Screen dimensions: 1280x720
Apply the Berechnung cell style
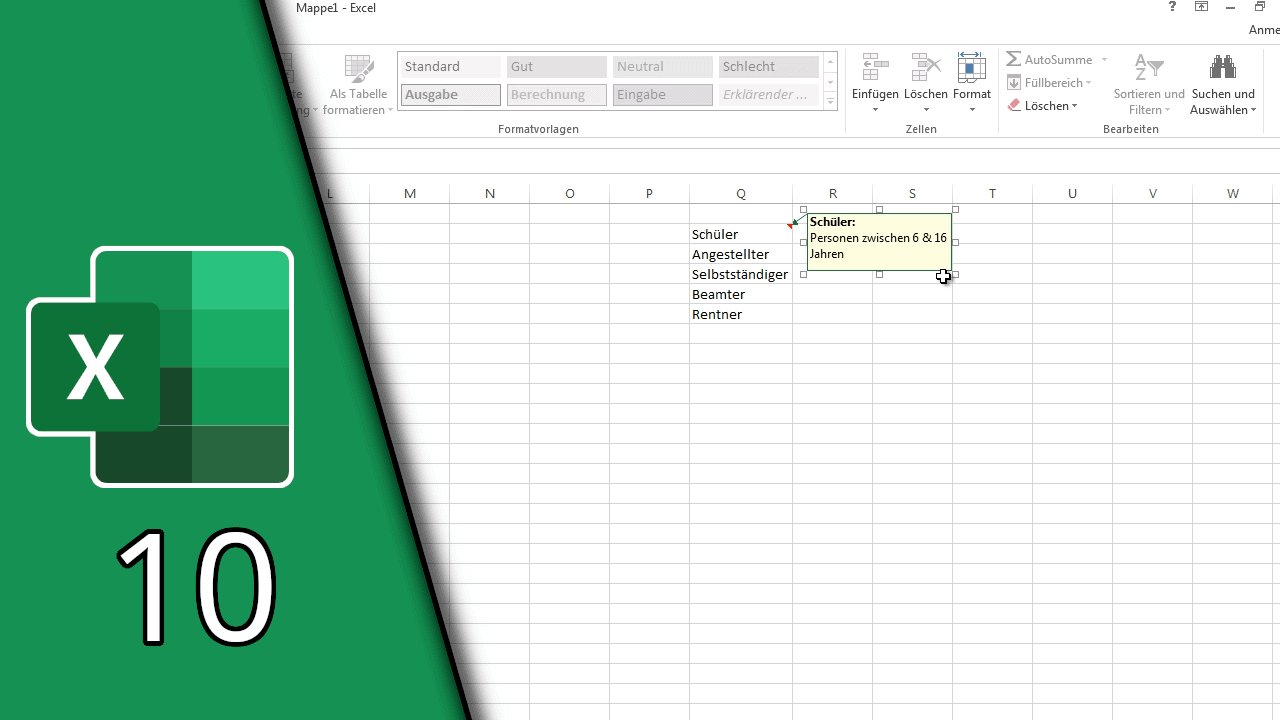(557, 95)
